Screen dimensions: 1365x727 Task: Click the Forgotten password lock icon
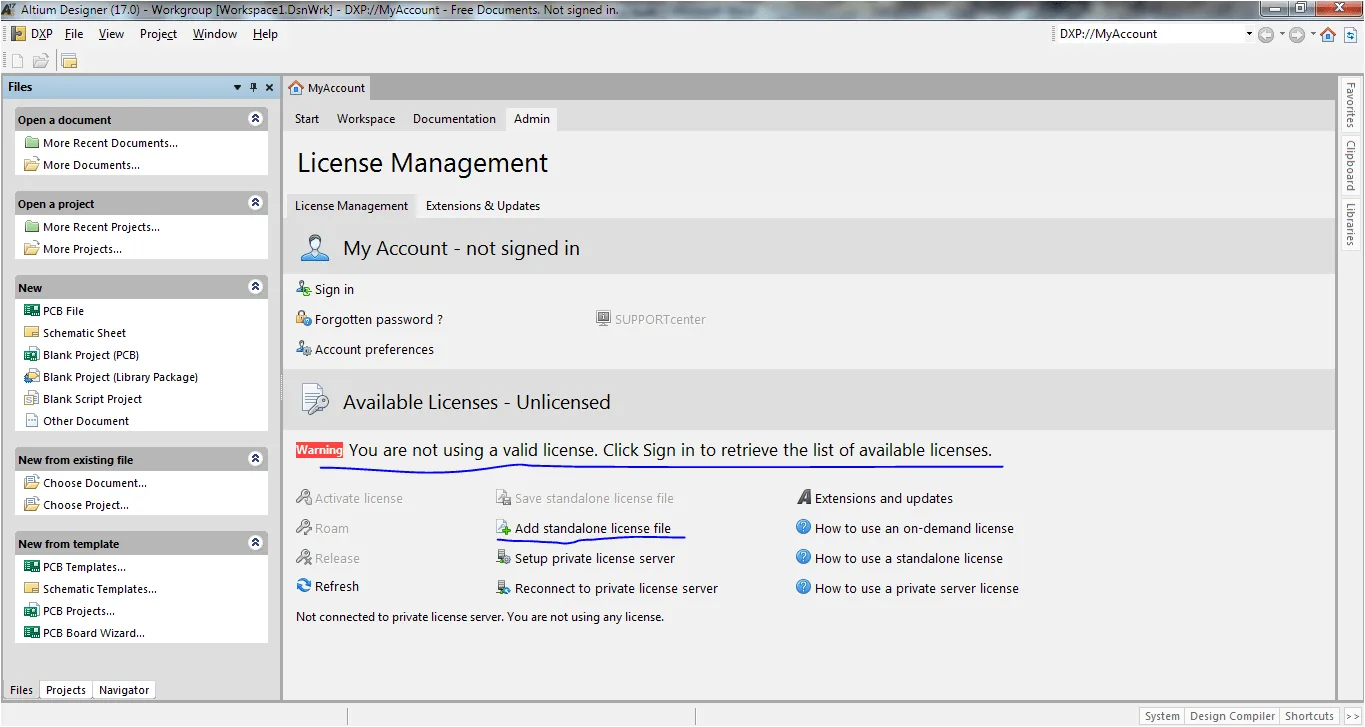pos(304,319)
